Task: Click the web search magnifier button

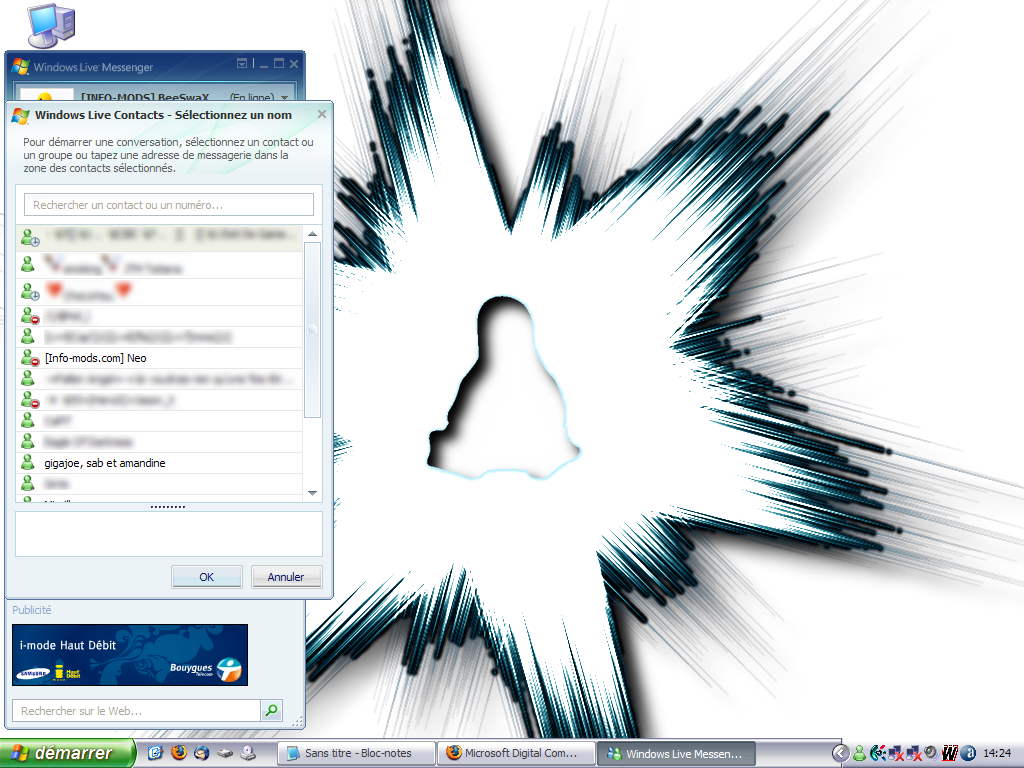Action: point(271,711)
